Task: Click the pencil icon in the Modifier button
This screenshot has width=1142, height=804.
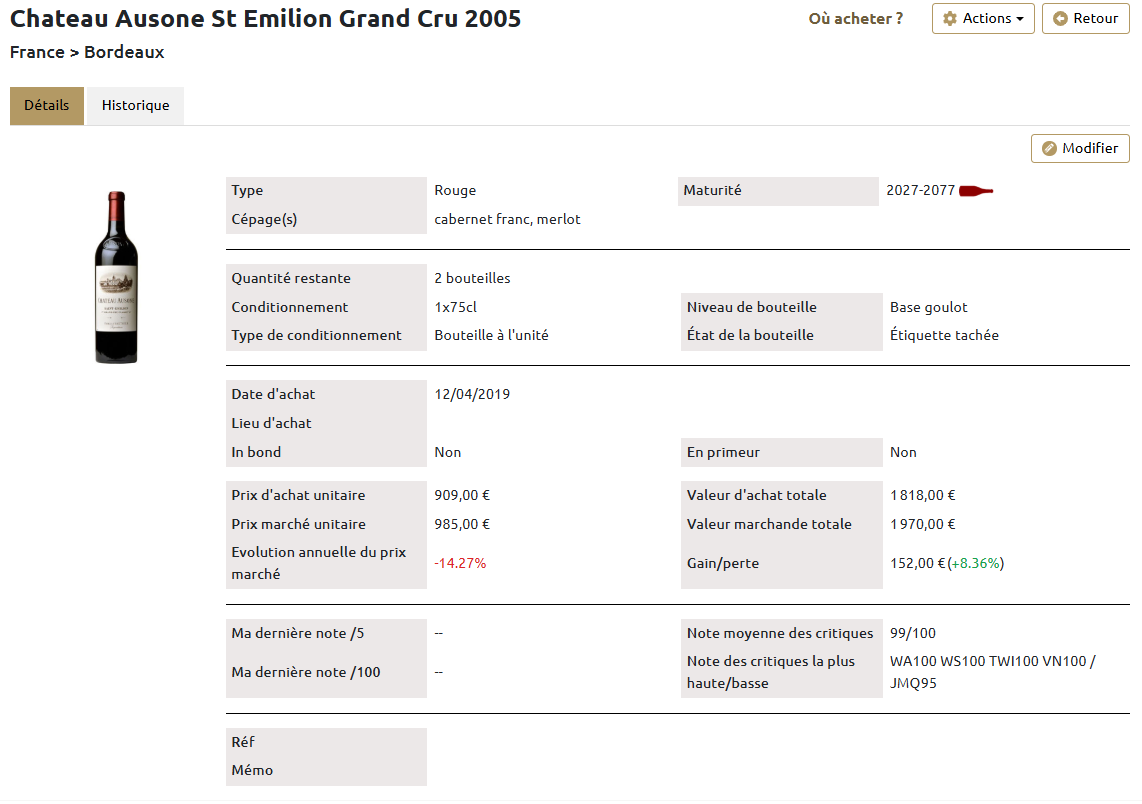Action: pyautogui.click(x=1050, y=148)
